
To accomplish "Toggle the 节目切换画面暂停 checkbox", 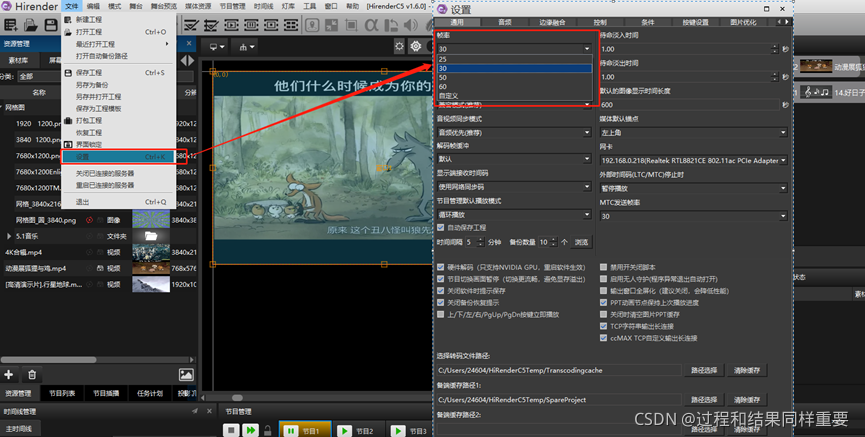I will point(441,279).
